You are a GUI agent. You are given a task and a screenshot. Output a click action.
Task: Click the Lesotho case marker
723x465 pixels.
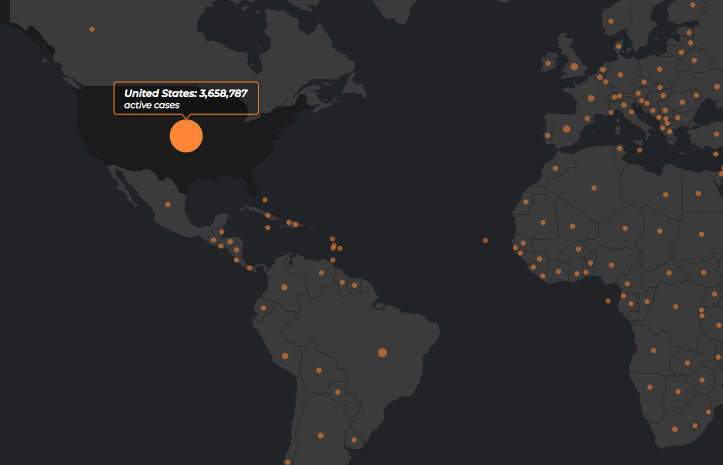694,426
